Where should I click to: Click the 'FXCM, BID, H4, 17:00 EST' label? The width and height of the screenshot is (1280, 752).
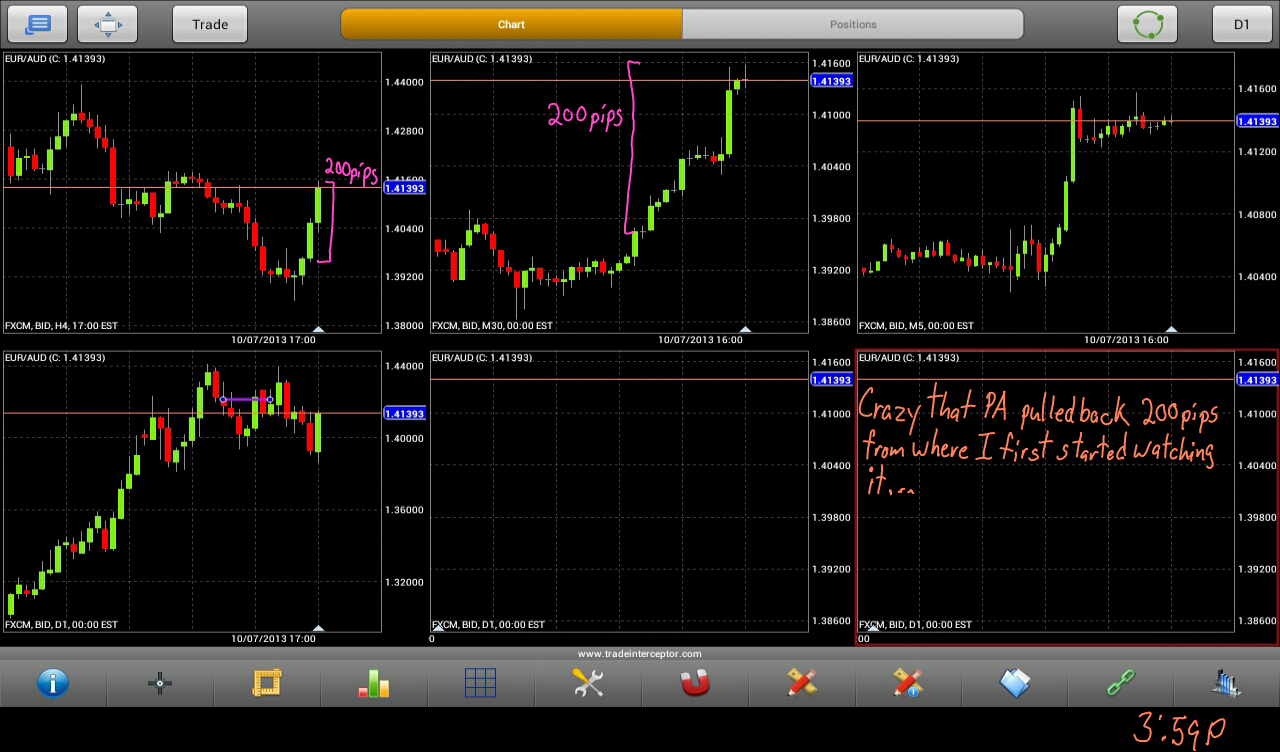(61, 326)
